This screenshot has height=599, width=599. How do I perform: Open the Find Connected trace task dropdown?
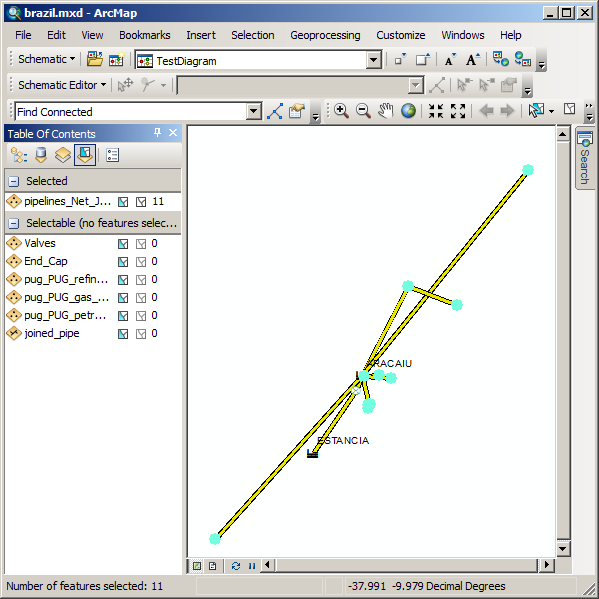click(254, 112)
